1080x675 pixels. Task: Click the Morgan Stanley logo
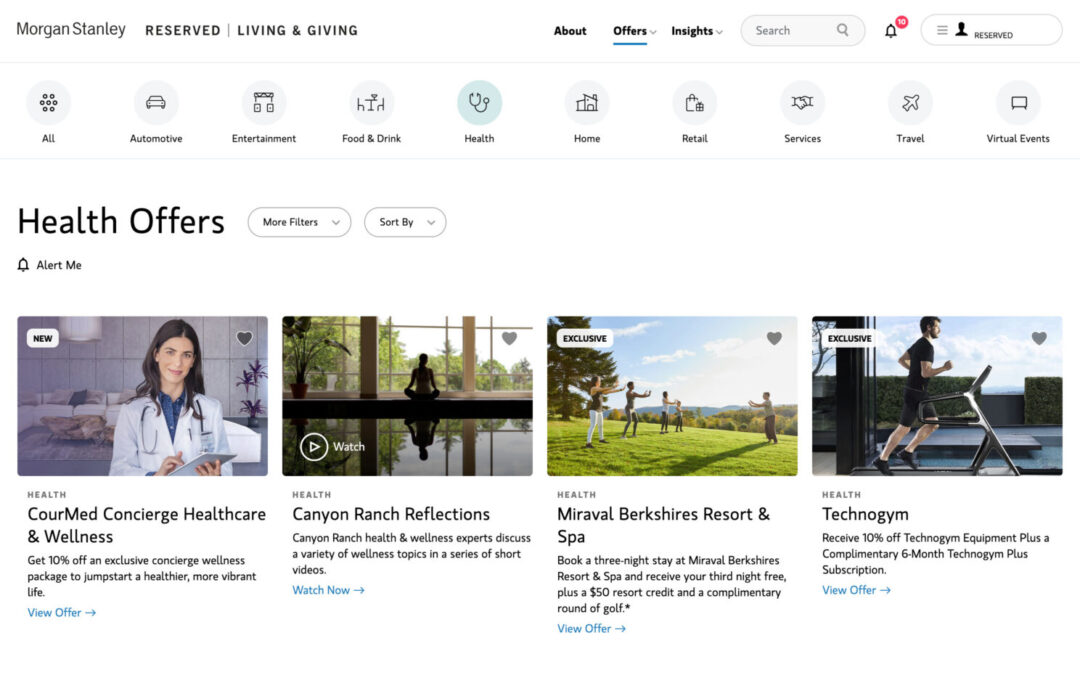tap(71, 30)
